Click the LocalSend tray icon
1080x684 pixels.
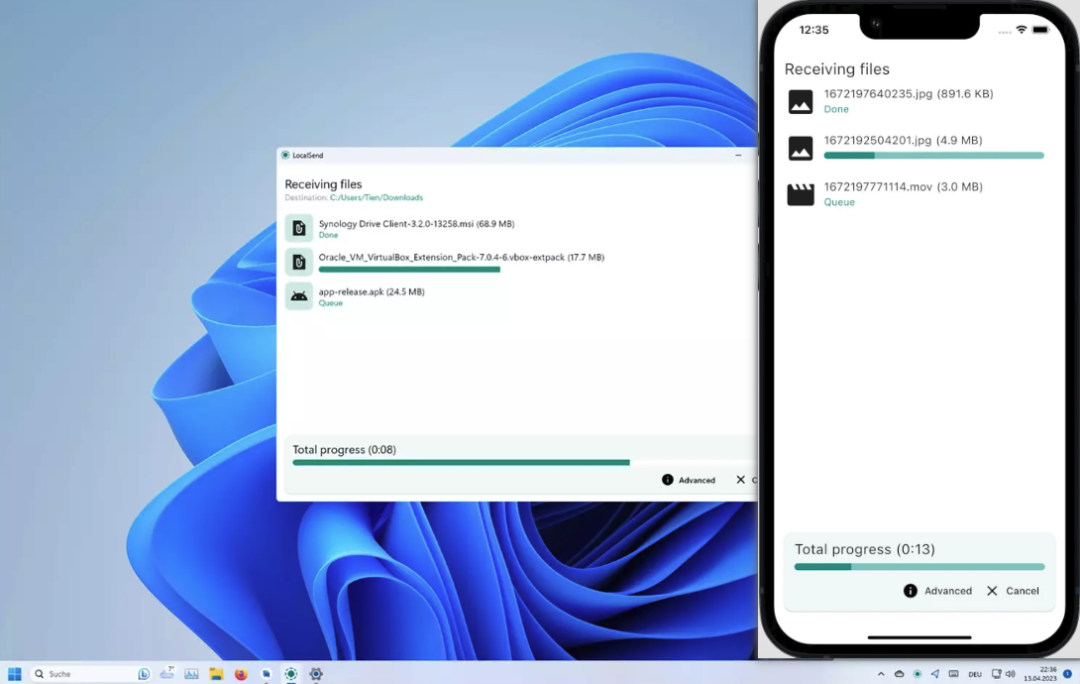tap(917, 674)
